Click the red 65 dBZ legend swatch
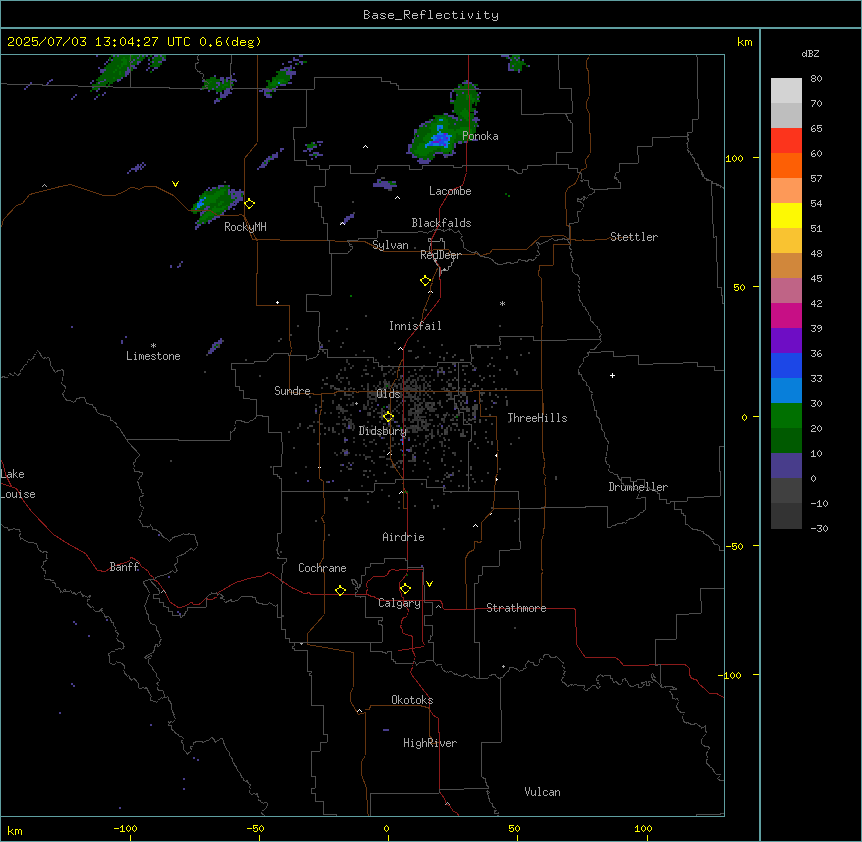This screenshot has width=862, height=842. tap(786, 140)
